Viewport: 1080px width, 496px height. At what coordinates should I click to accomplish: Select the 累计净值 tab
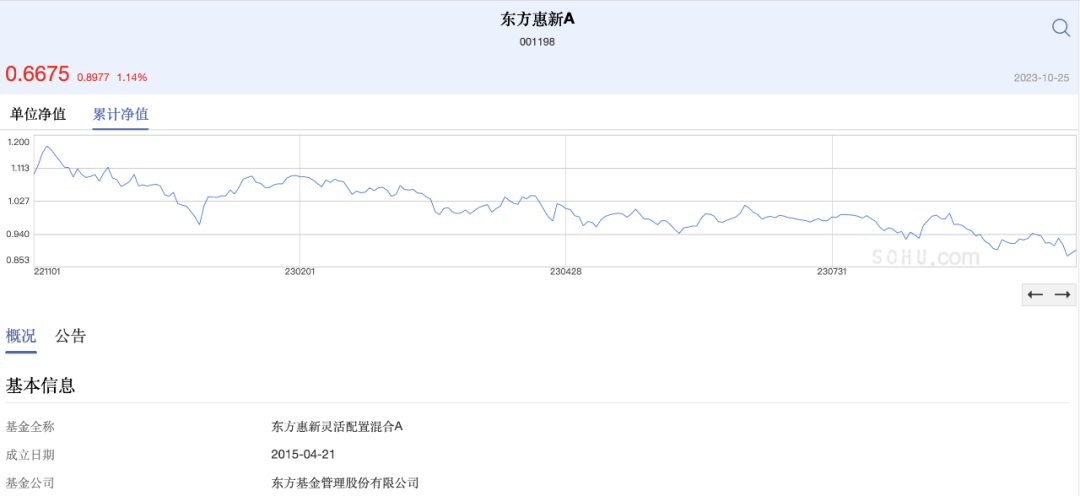pos(121,114)
